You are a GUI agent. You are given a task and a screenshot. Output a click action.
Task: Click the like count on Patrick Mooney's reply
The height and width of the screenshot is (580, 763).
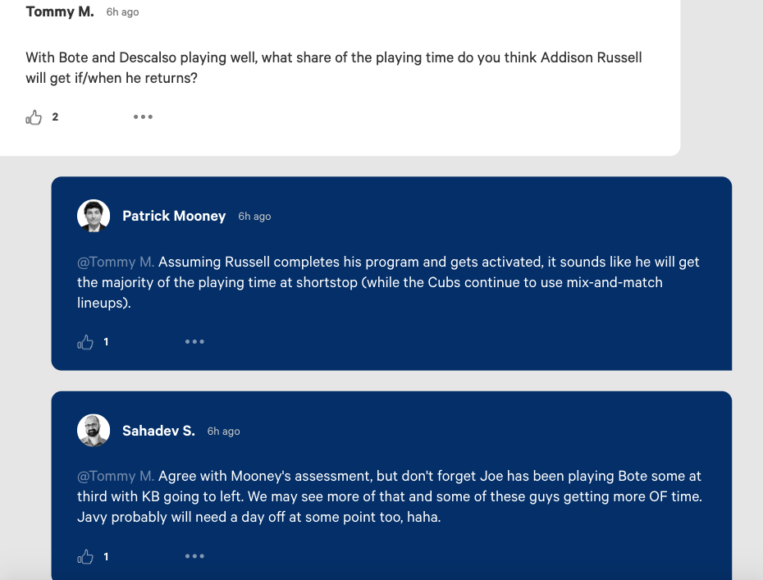(106, 342)
